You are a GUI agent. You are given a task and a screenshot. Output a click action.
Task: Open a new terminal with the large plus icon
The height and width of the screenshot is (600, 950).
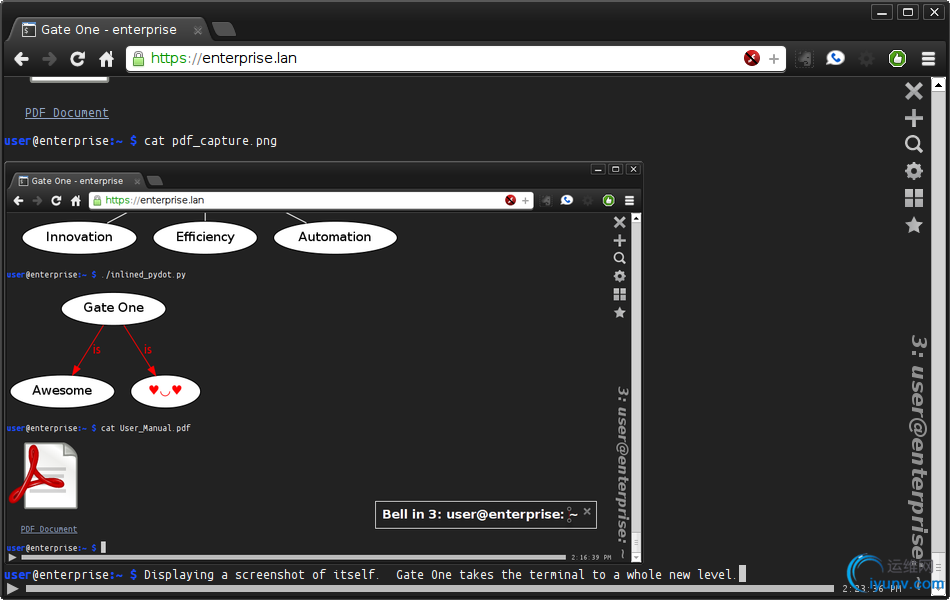tap(914, 118)
